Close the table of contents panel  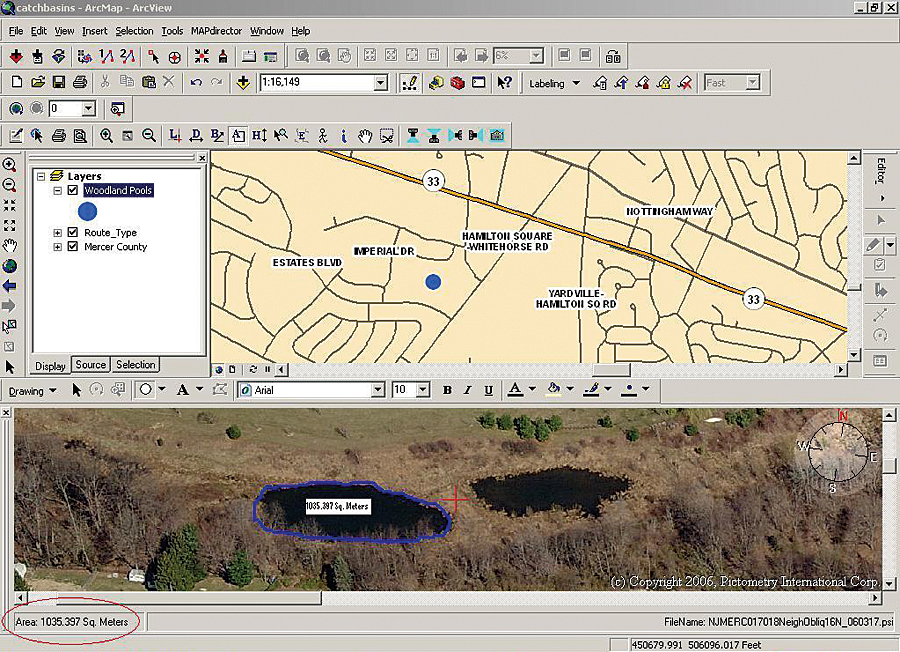[x=202, y=158]
